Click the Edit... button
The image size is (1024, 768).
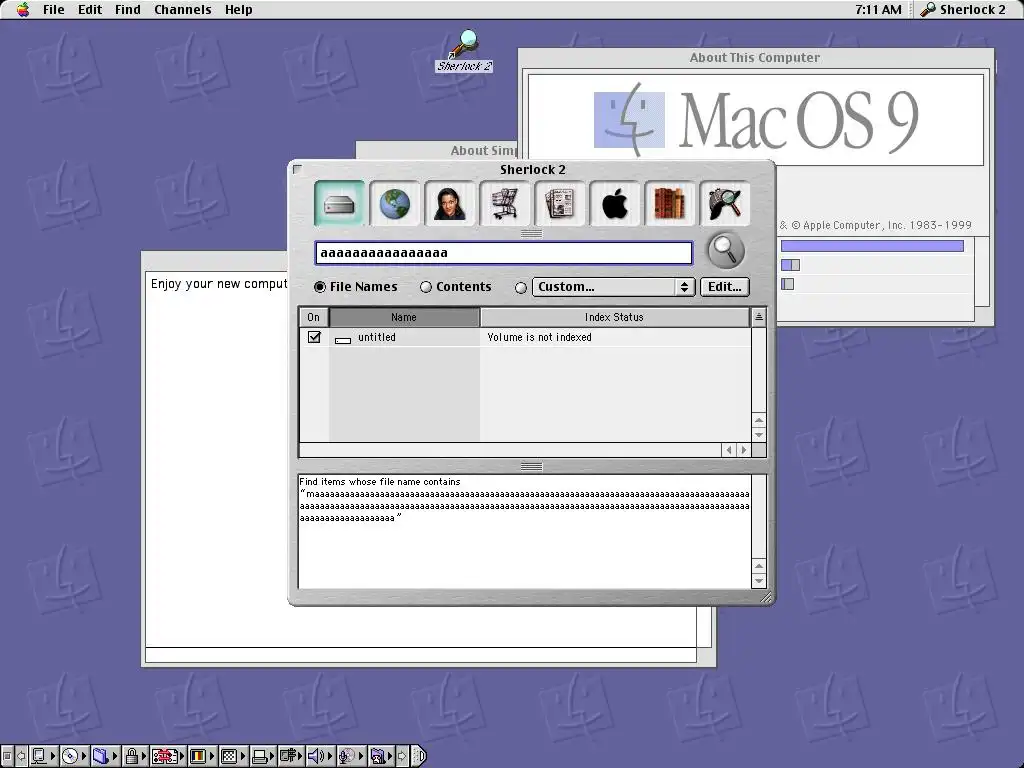click(x=725, y=287)
